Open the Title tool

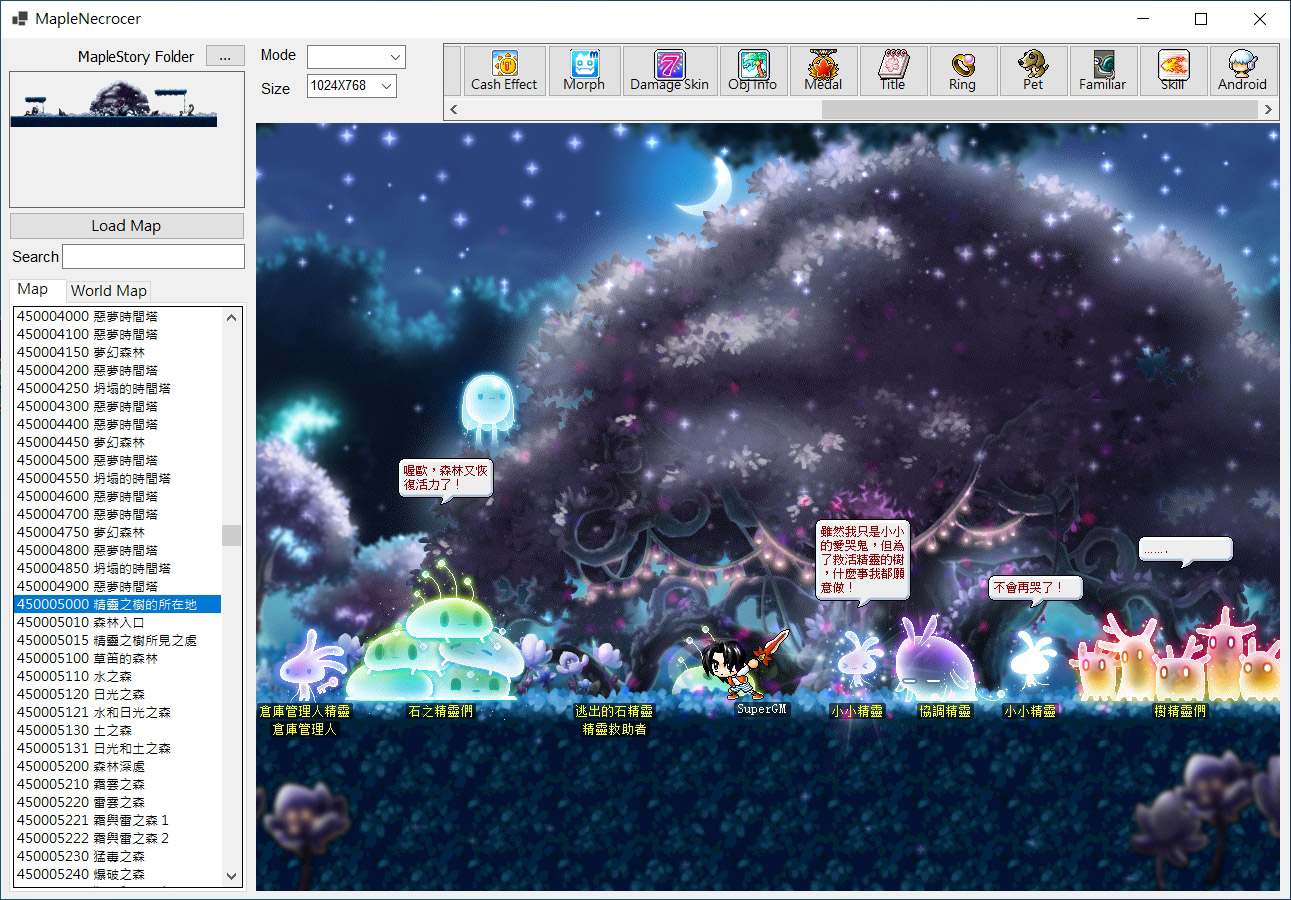click(x=893, y=71)
